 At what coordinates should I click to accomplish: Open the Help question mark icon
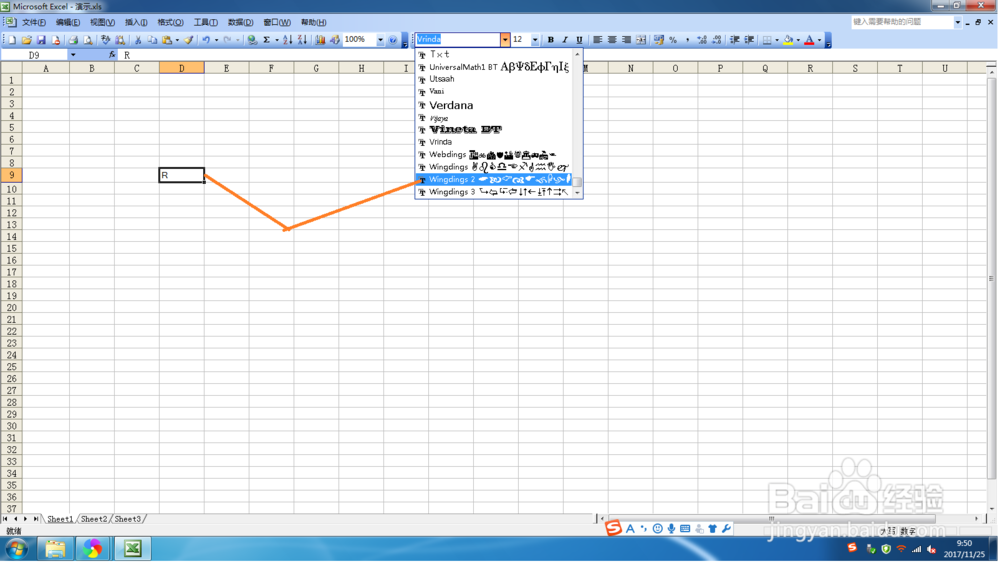click(393, 40)
